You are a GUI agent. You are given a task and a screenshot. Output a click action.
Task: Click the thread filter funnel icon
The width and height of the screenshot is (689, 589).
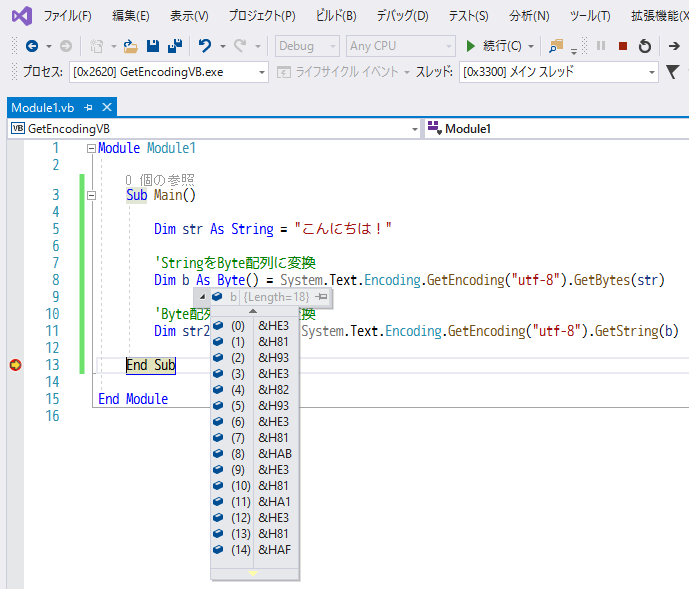point(673,72)
